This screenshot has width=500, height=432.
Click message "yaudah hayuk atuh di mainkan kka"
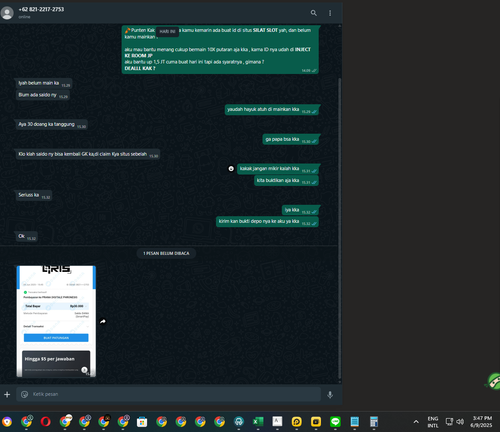272,110
